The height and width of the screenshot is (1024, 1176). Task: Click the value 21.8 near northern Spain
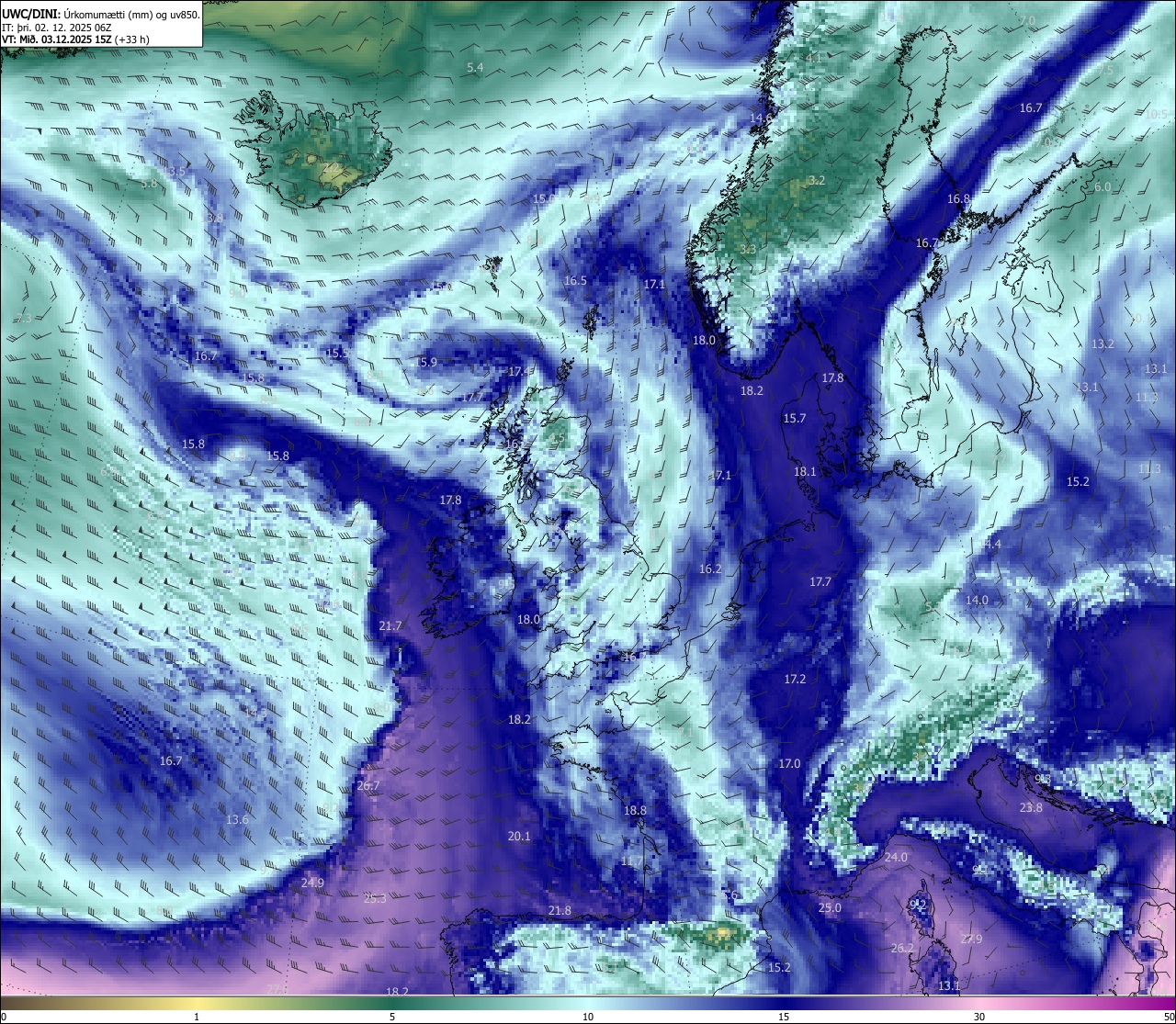560,911
